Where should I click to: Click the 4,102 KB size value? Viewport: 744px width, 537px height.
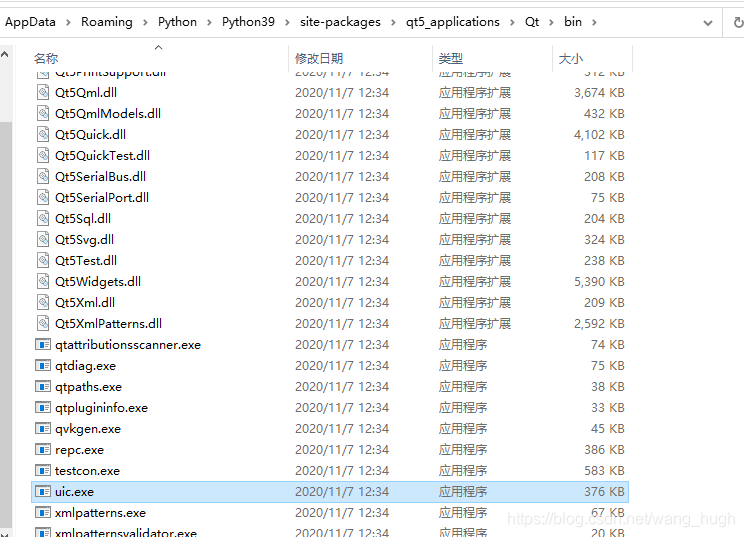point(599,134)
